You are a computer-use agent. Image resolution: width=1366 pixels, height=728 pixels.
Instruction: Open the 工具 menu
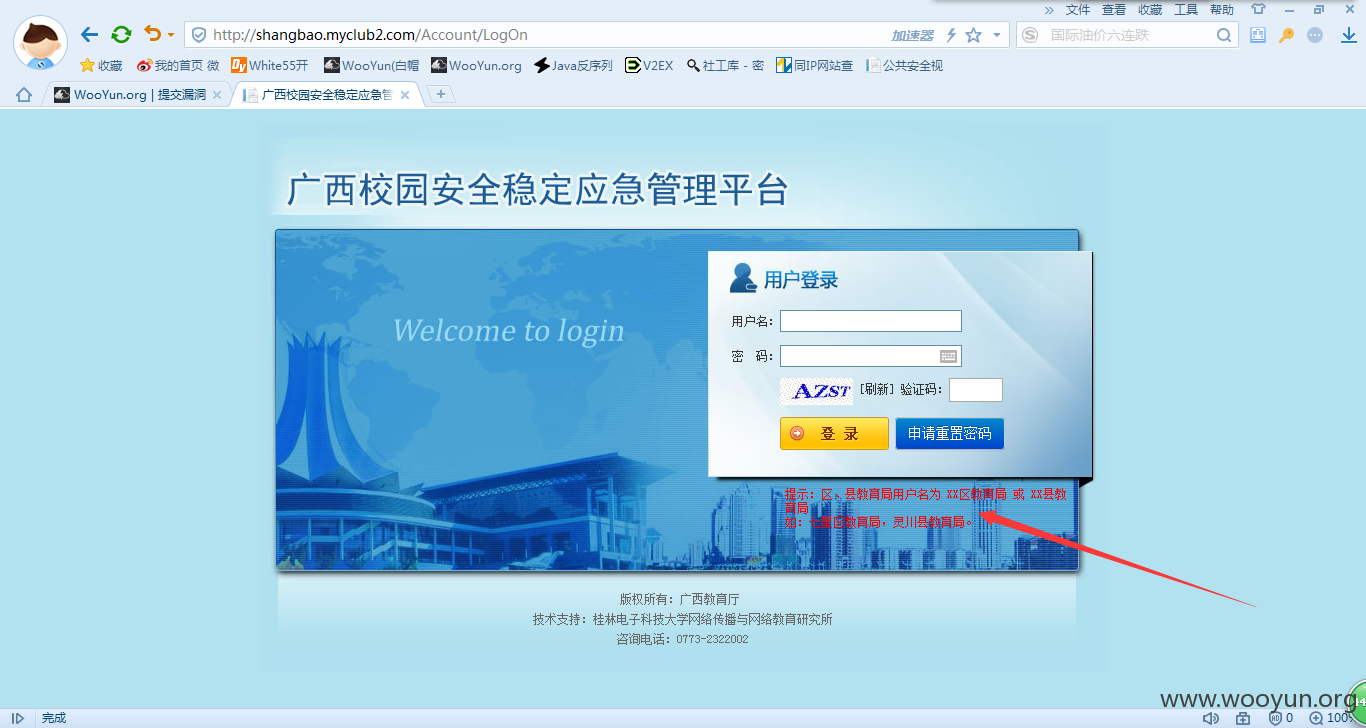point(1186,9)
